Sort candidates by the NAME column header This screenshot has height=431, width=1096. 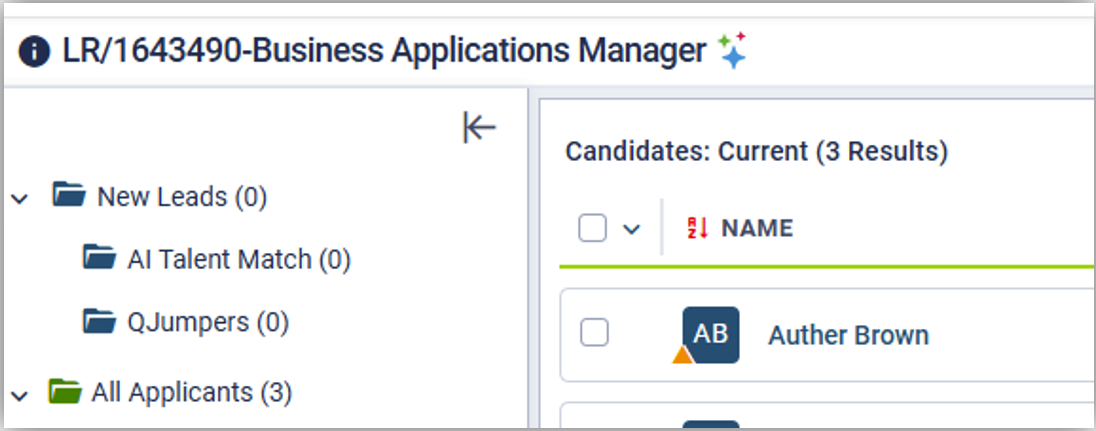pyautogui.click(x=757, y=228)
